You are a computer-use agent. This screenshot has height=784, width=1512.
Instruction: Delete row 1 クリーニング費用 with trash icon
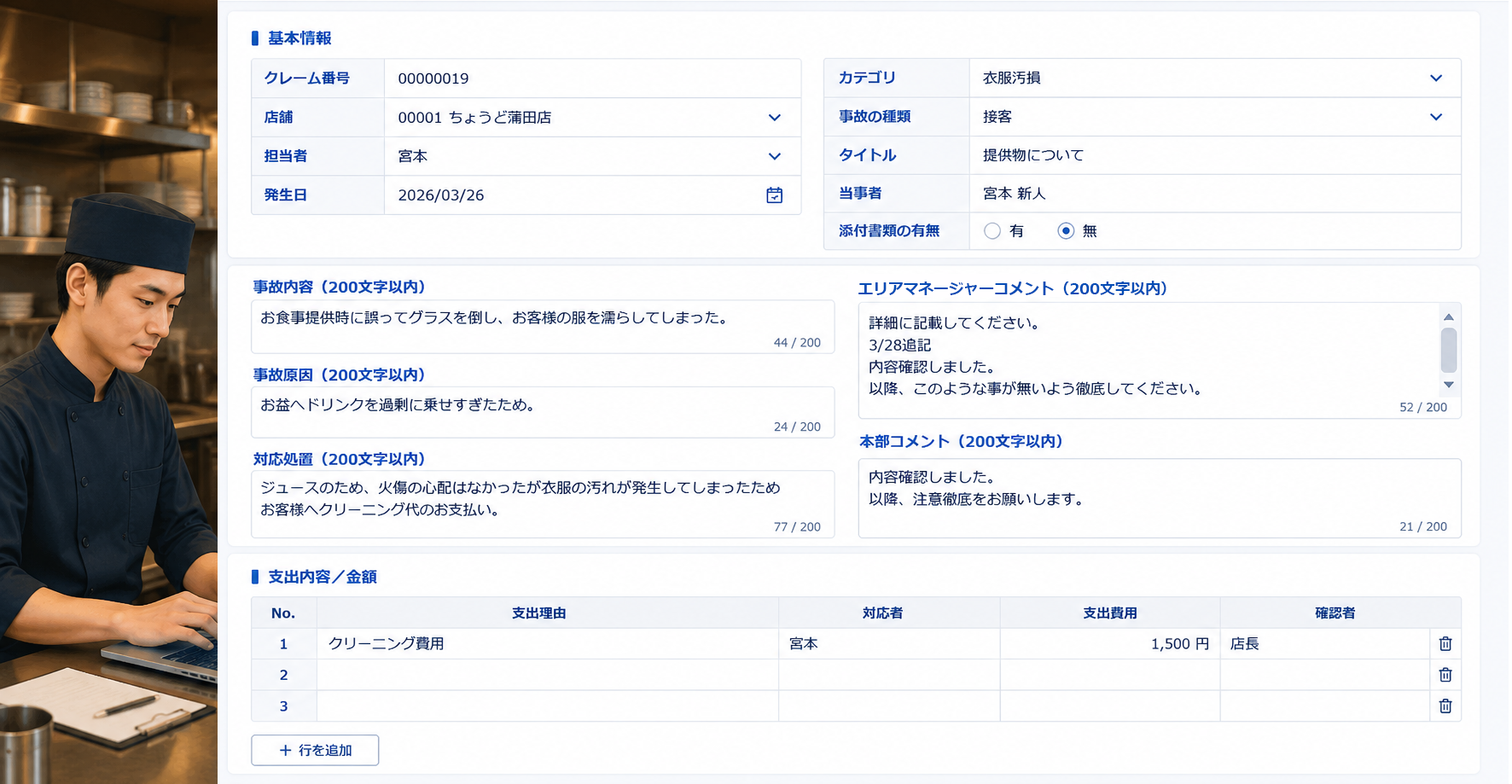coord(1445,644)
